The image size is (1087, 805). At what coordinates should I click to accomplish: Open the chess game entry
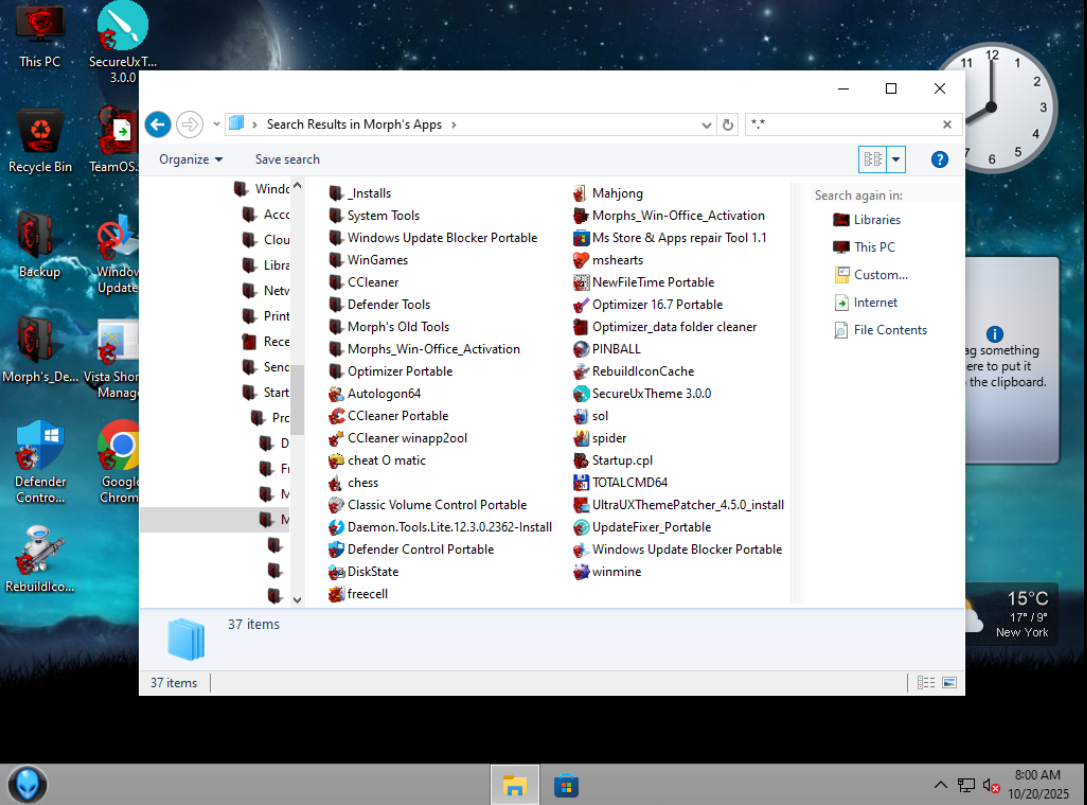point(362,483)
